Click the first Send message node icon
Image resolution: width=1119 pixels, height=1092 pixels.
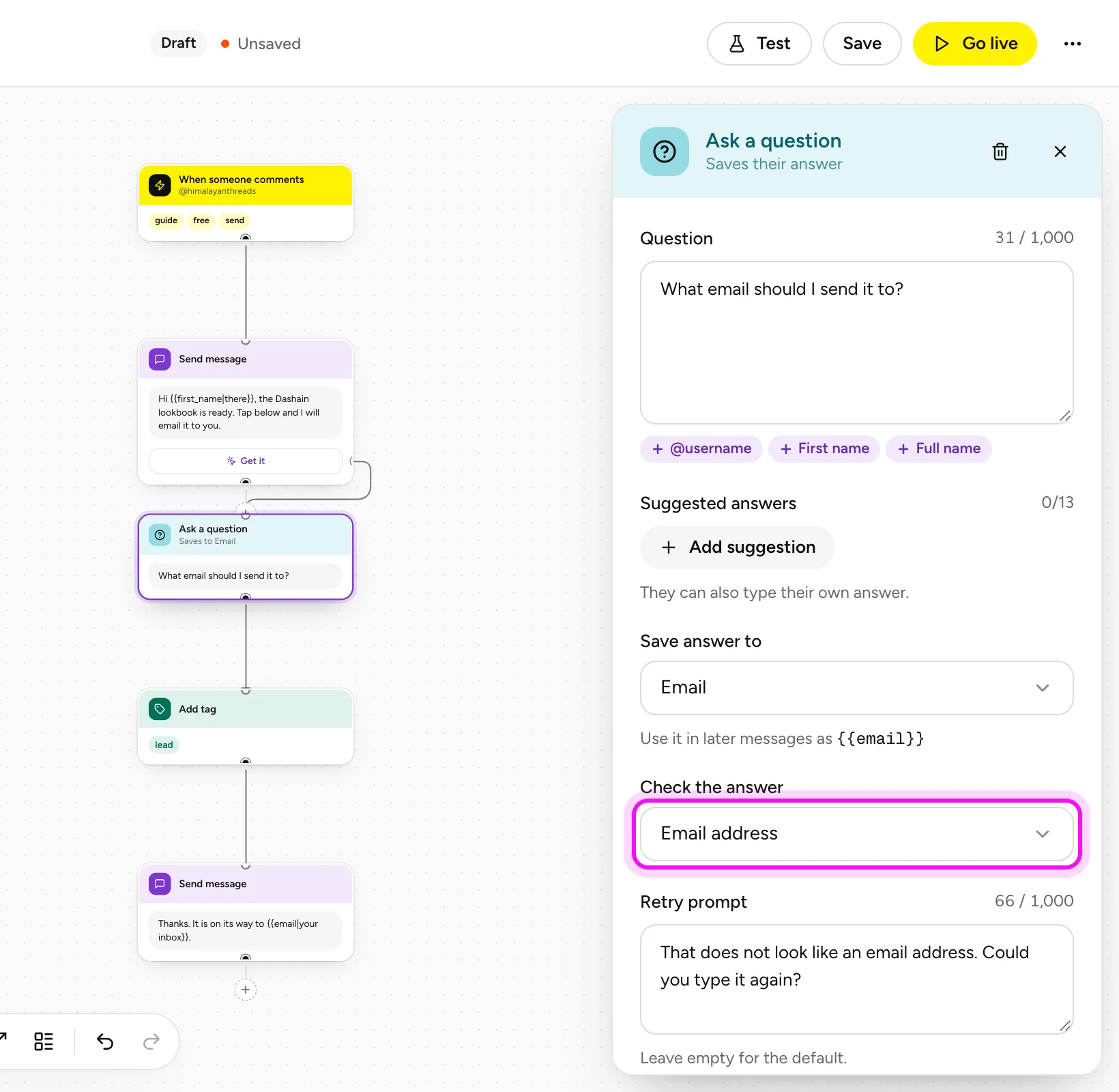tap(160, 359)
